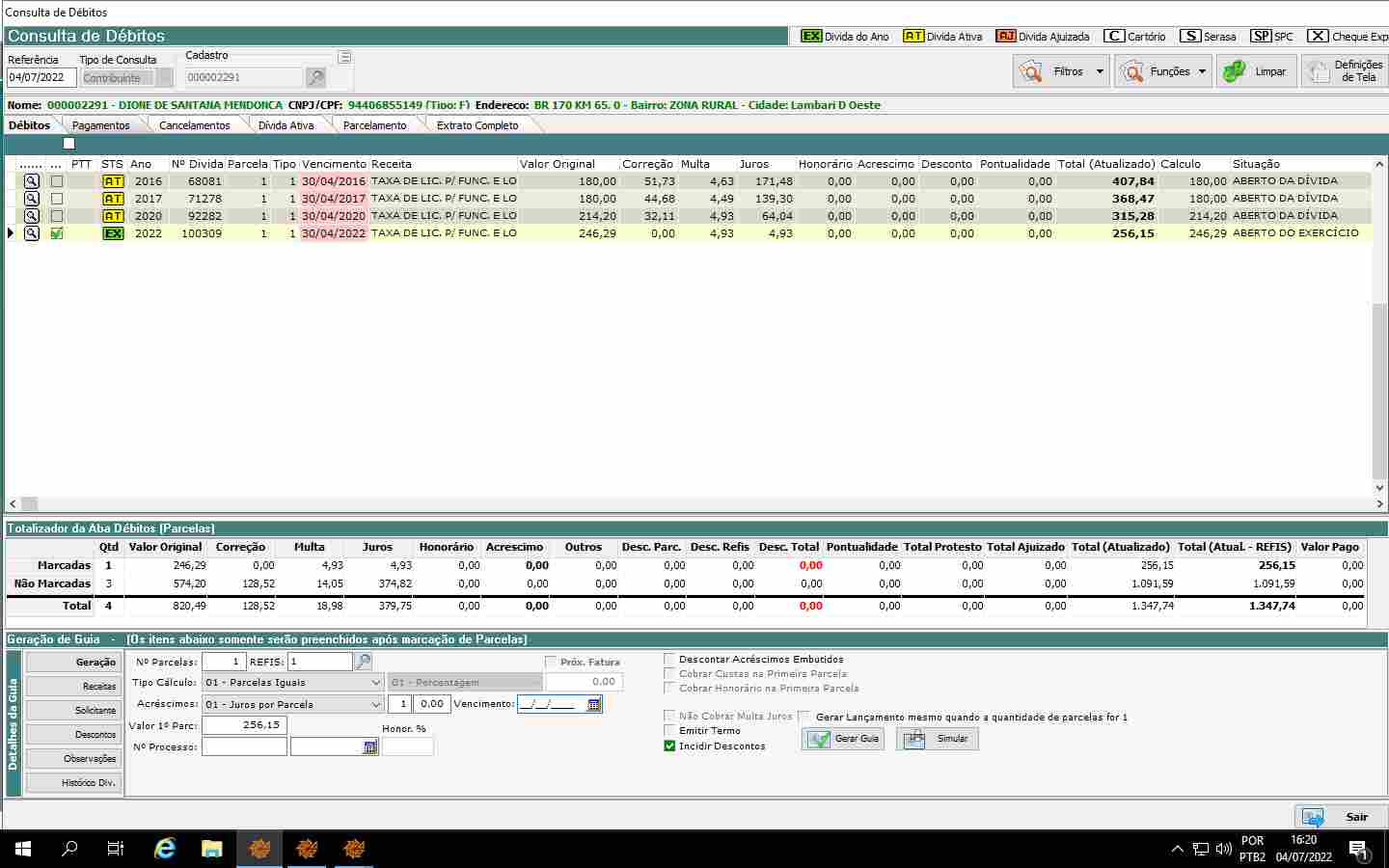Switch to the Pagamentos tab

coord(100,125)
